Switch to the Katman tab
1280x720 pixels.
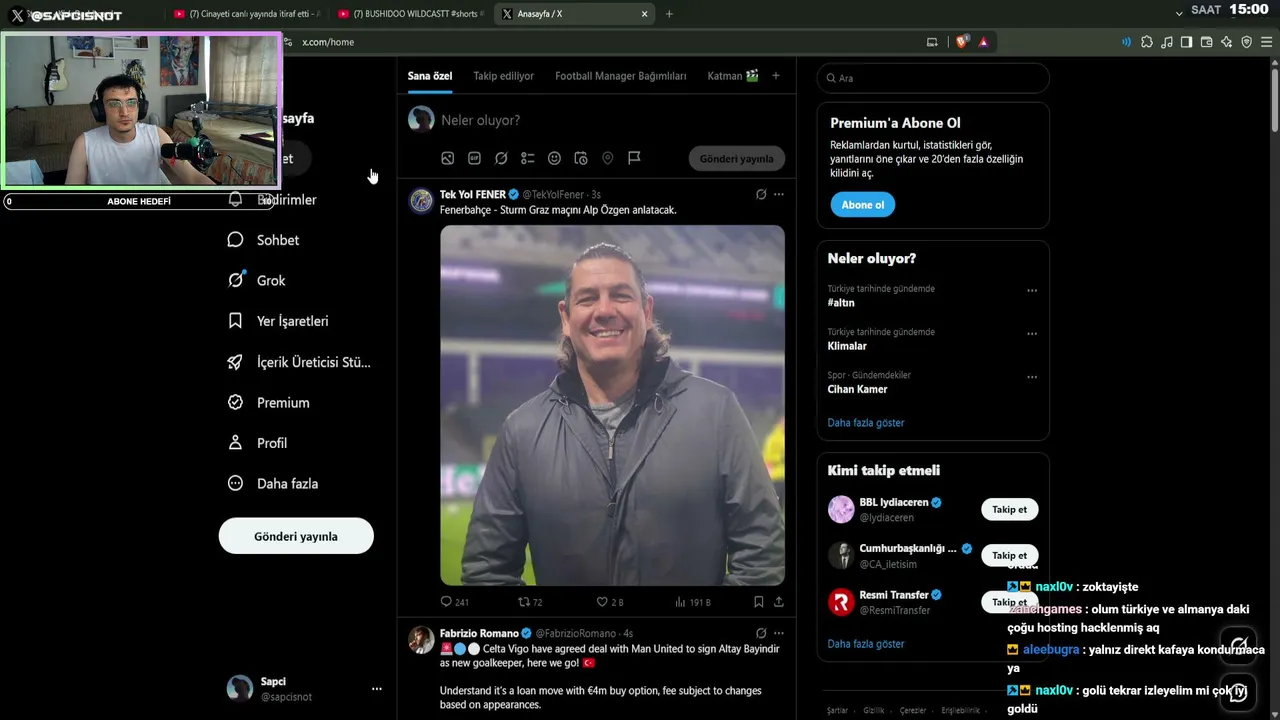(733, 76)
